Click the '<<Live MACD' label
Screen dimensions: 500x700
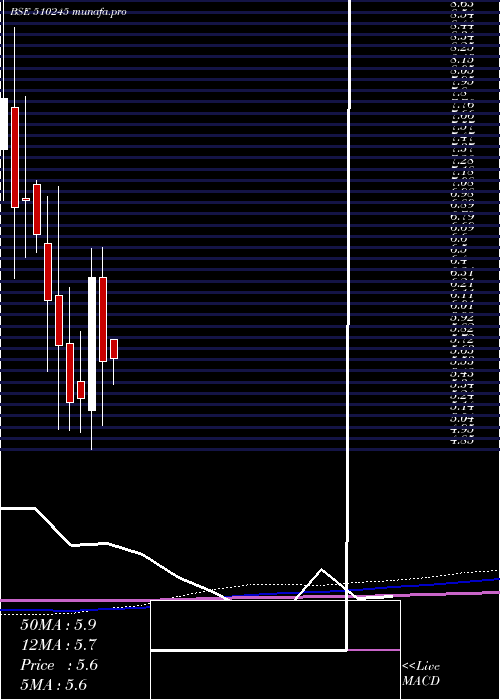point(421,674)
